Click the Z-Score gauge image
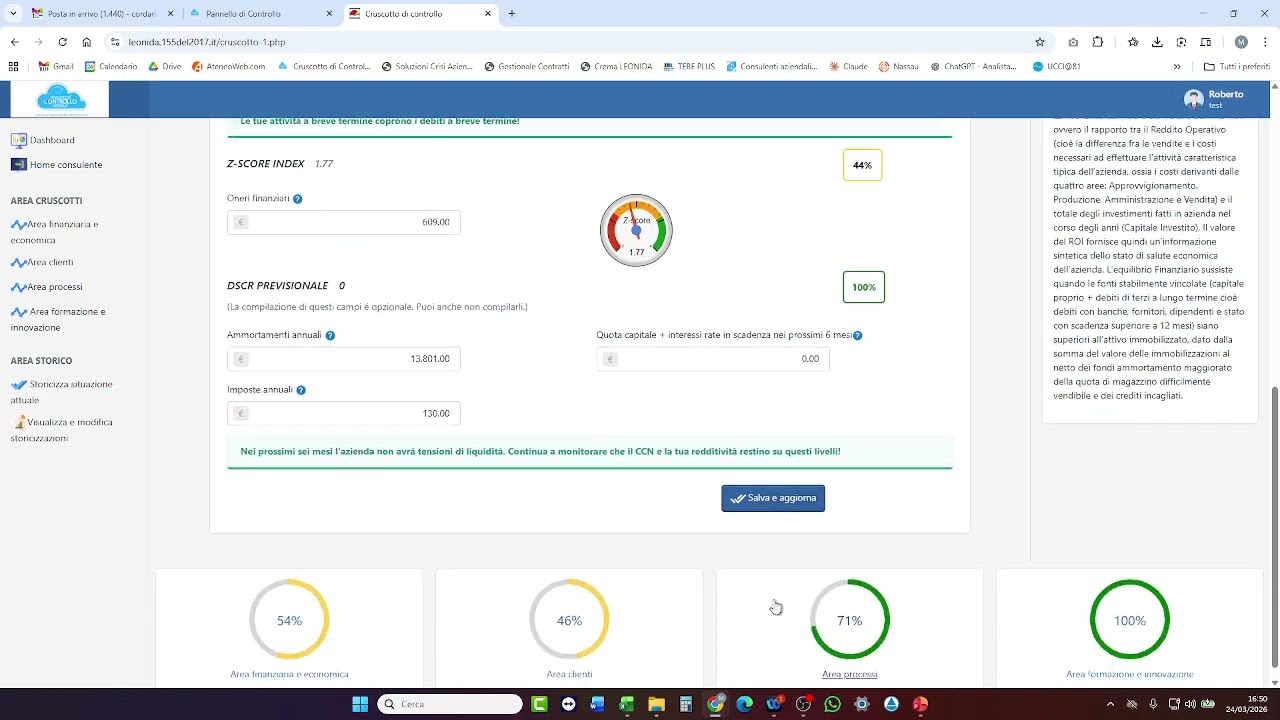 636,230
